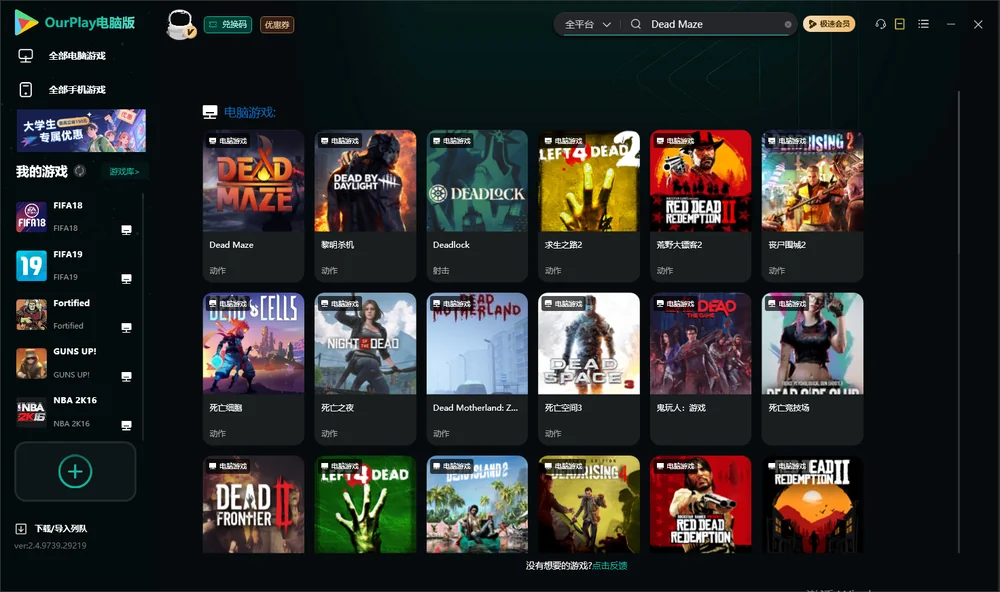The image size is (1000, 592).
Task: Click the plus add game button
Action: 75,471
